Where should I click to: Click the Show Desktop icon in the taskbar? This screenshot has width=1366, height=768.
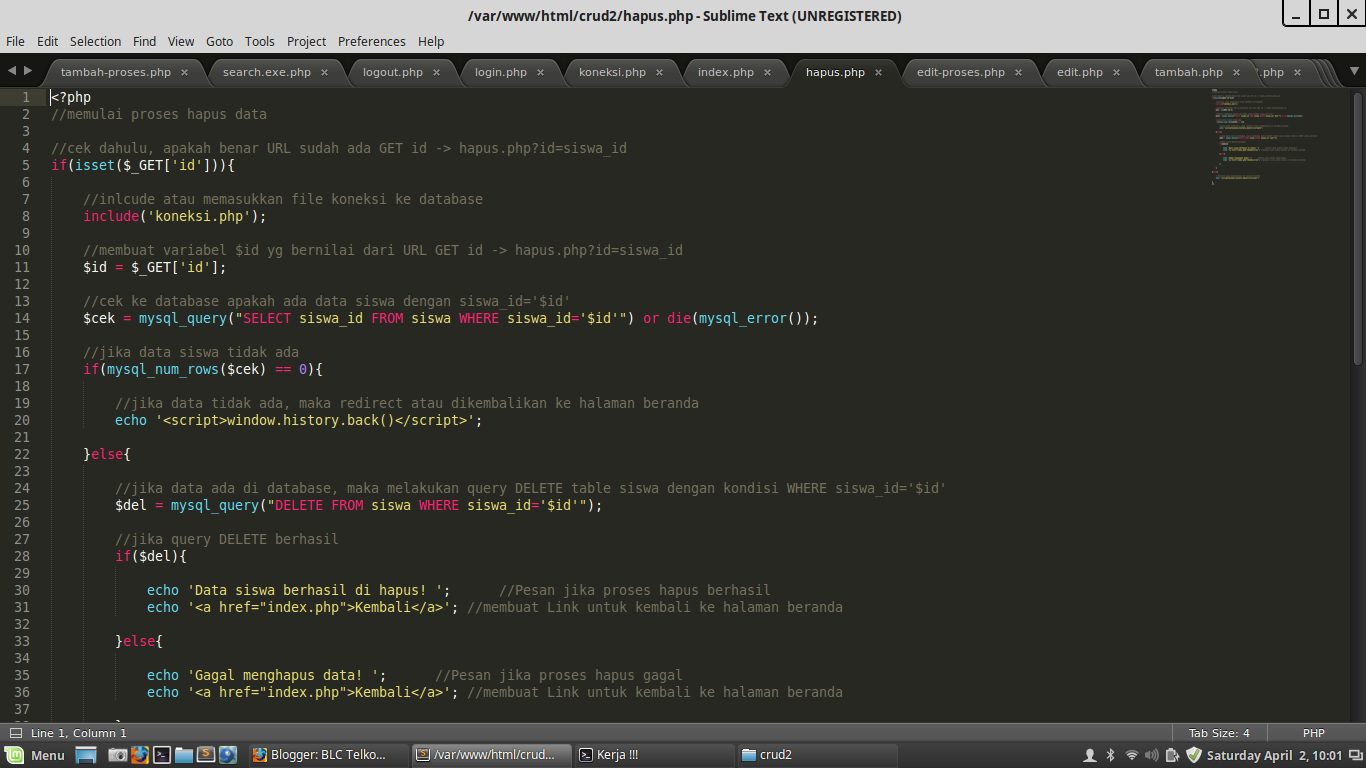(86, 755)
